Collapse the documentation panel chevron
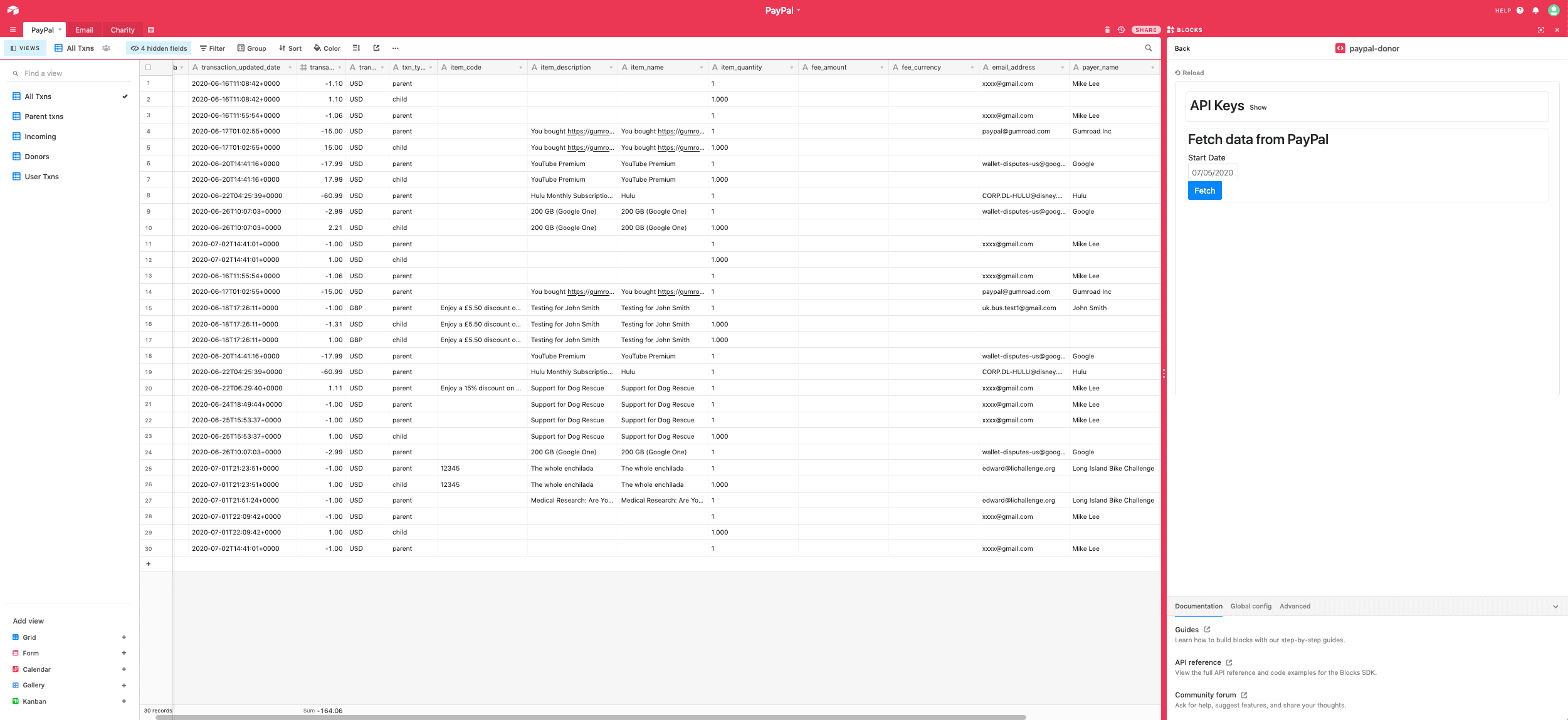The height and width of the screenshot is (720, 1568). click(x=1555, y=607)
